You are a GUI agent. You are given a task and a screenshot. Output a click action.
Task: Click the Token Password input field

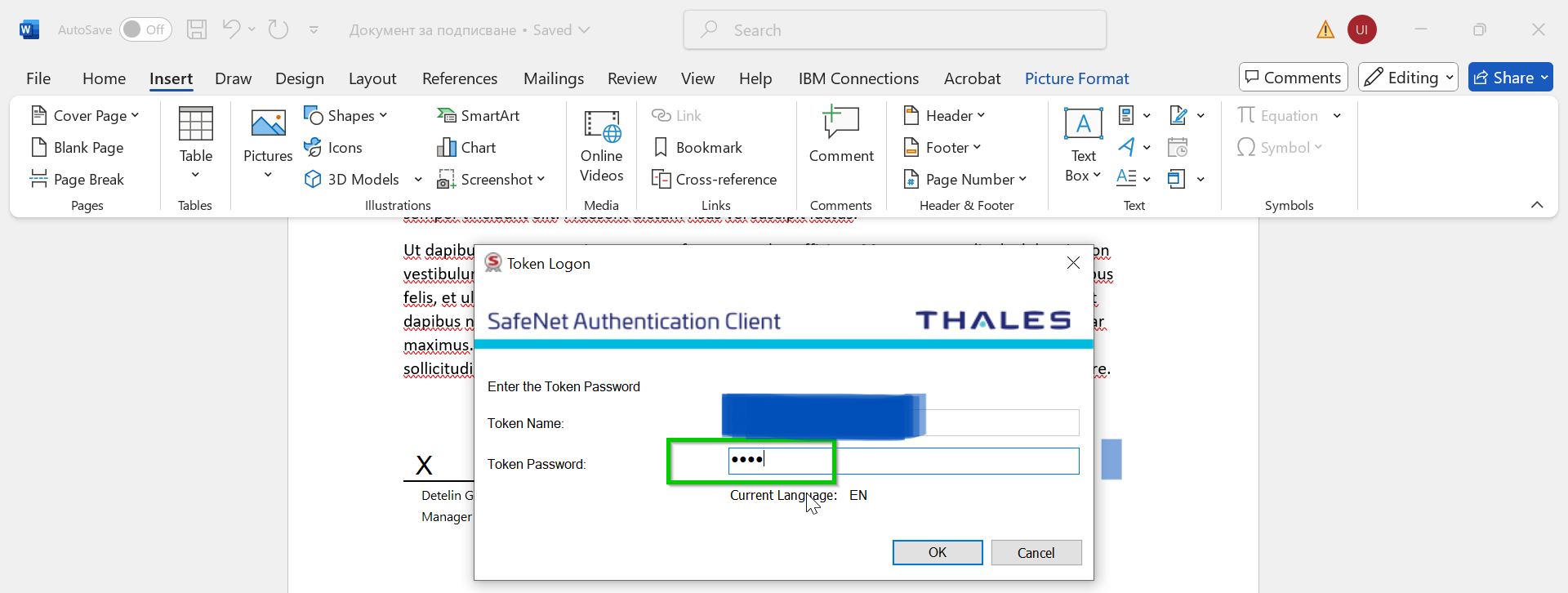[x=903, y=461]
